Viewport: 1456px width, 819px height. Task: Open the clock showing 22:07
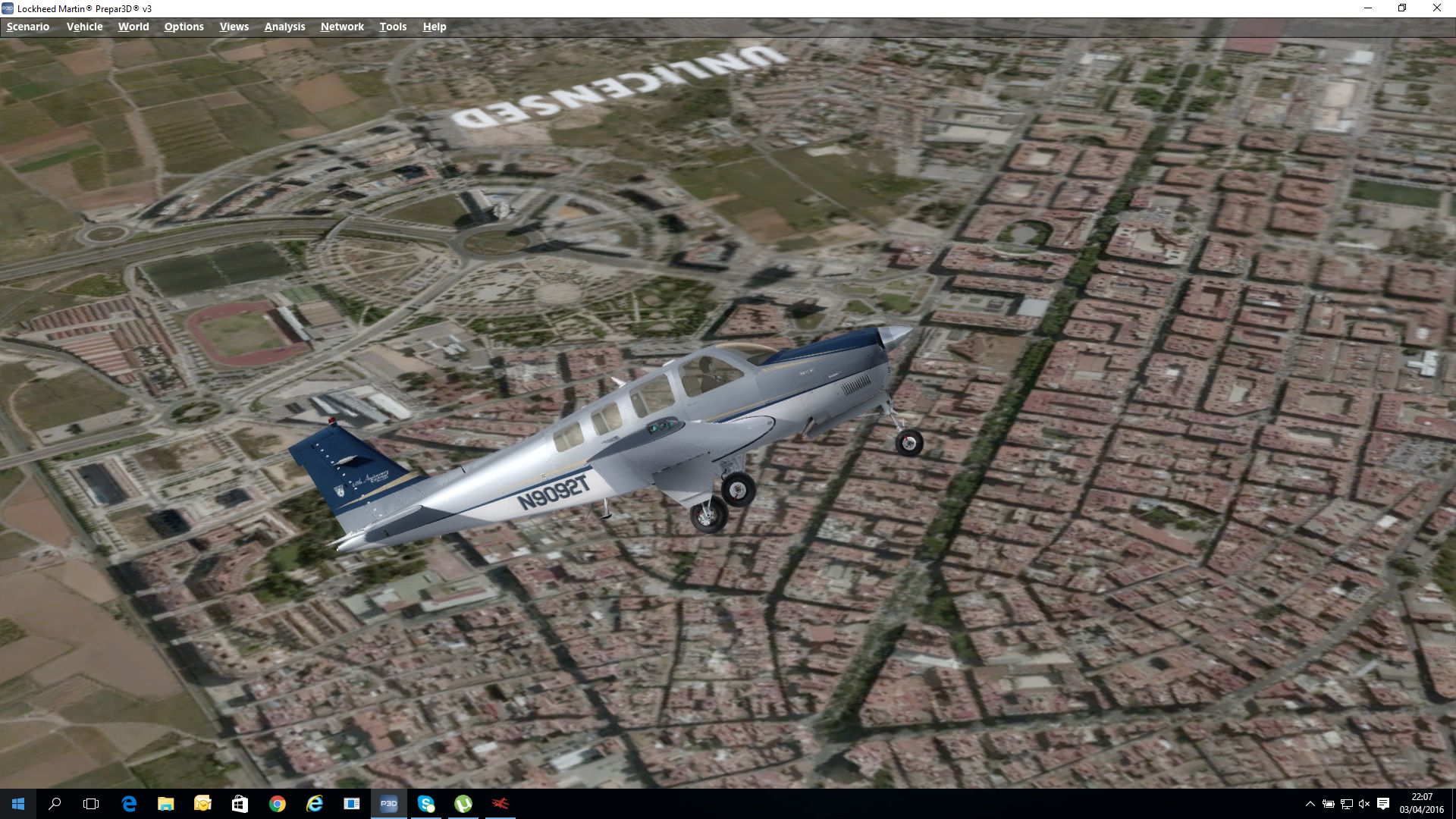[x=1422, y=804]
